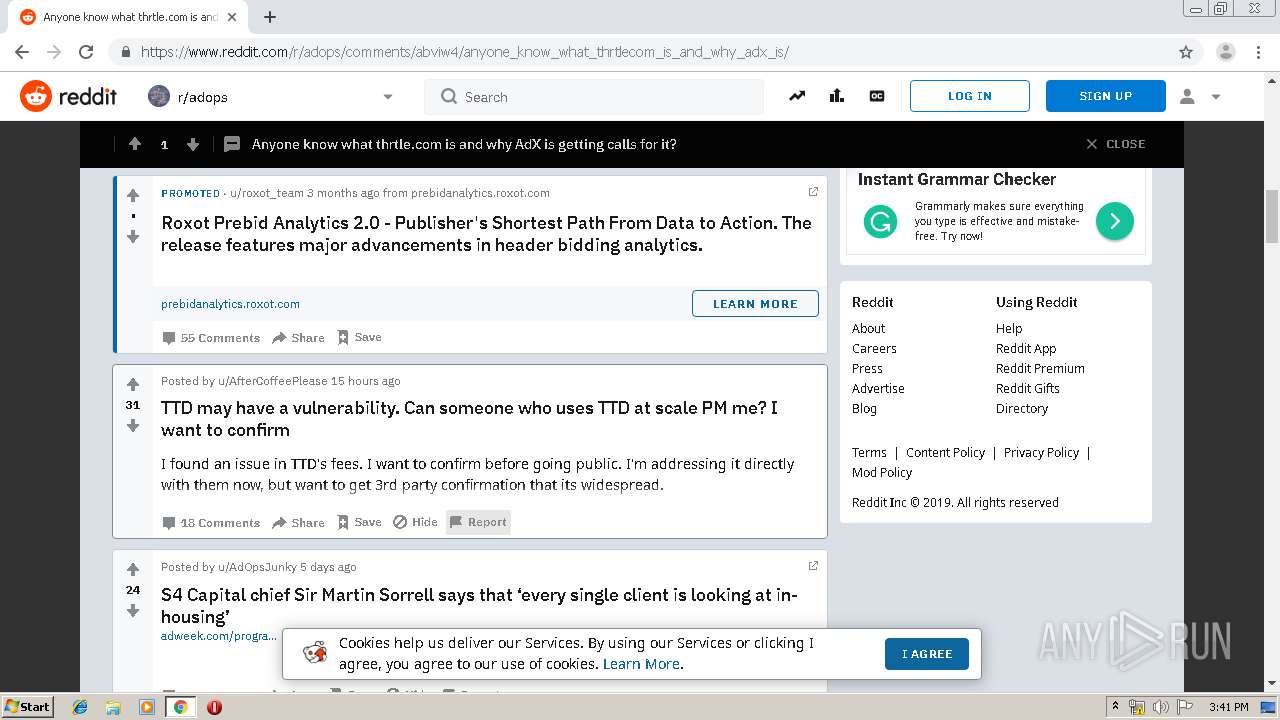Open the About footer link
Image resolution: width=1280 pixels, height=720 pixels.
[868, 328]
